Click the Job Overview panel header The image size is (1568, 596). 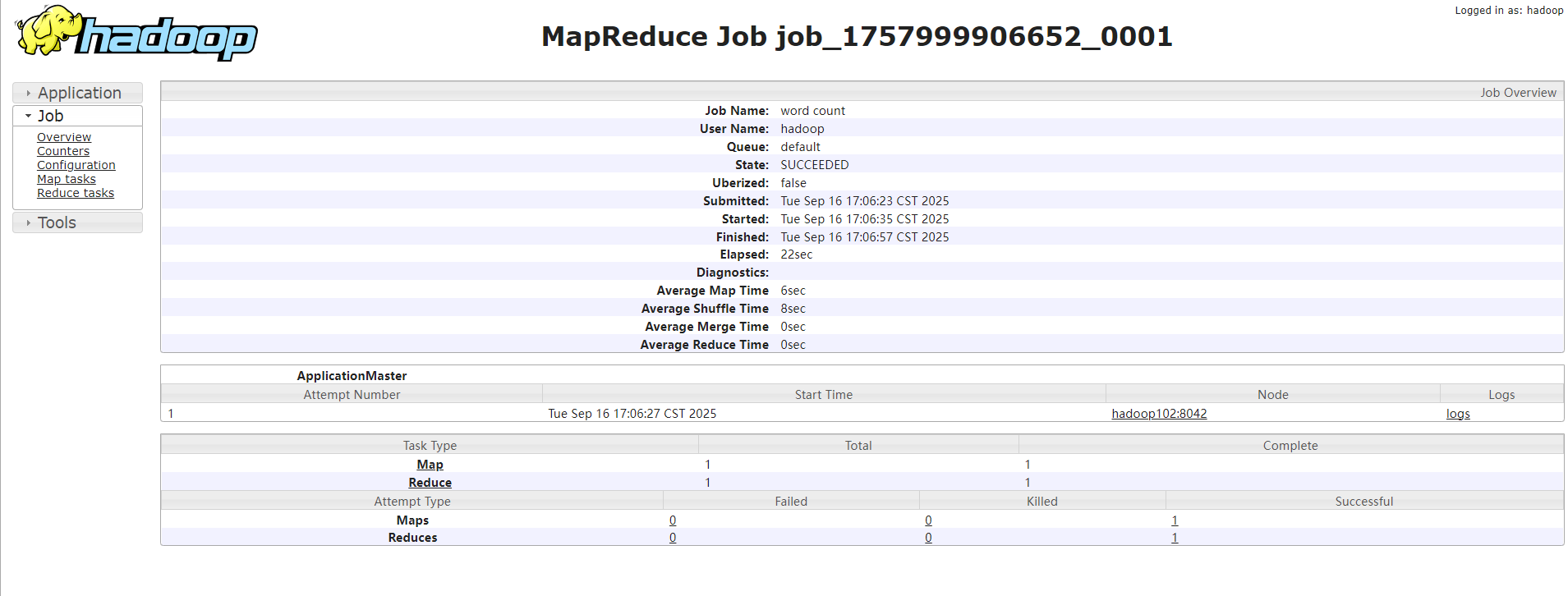1518,93
